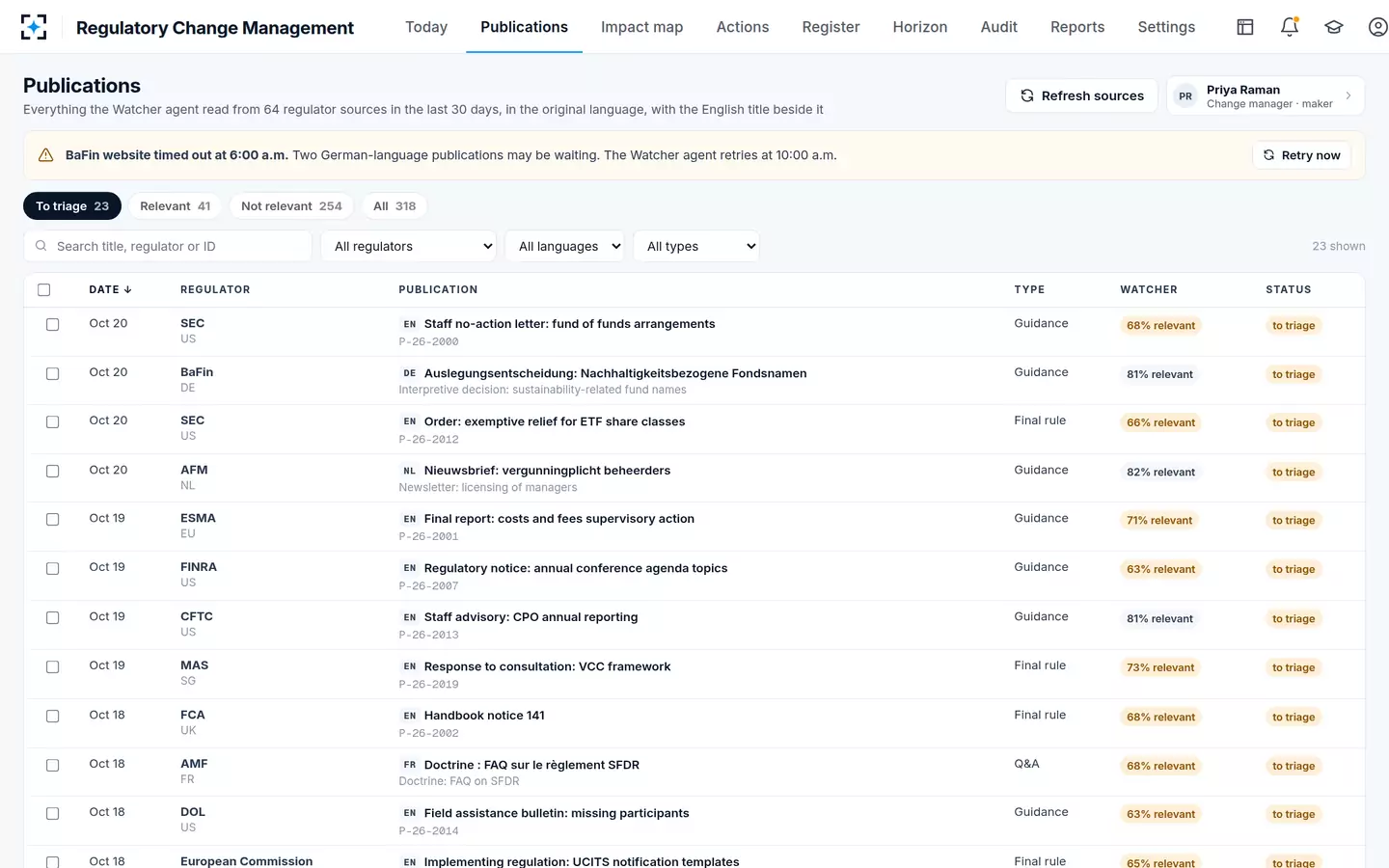1389x868 pixels.
Task: Check the box for BaFin Auslegungsentscheidung row
Action: [53, 373]
